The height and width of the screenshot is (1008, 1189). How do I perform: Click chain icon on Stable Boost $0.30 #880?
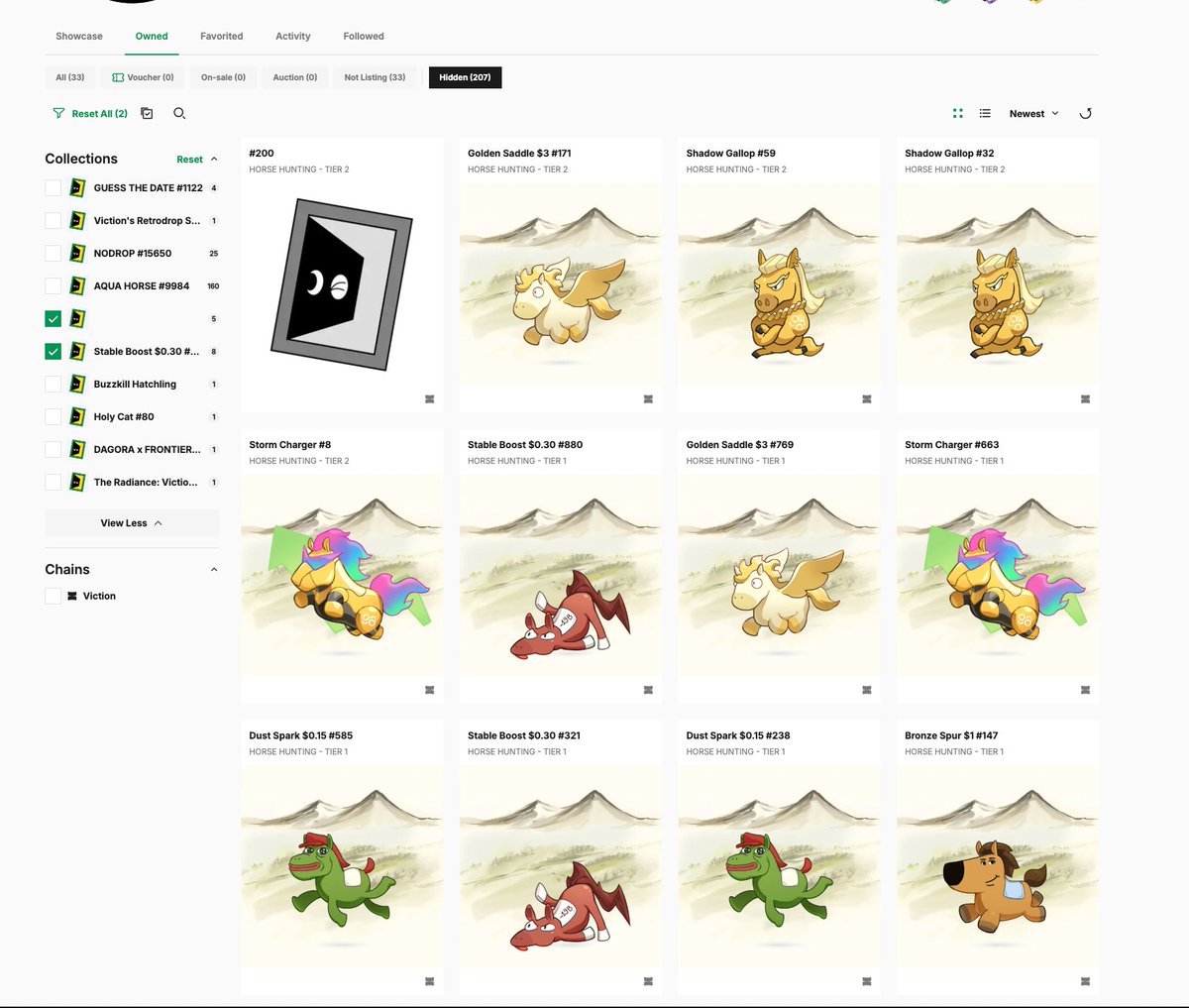(x=648, y=690)
